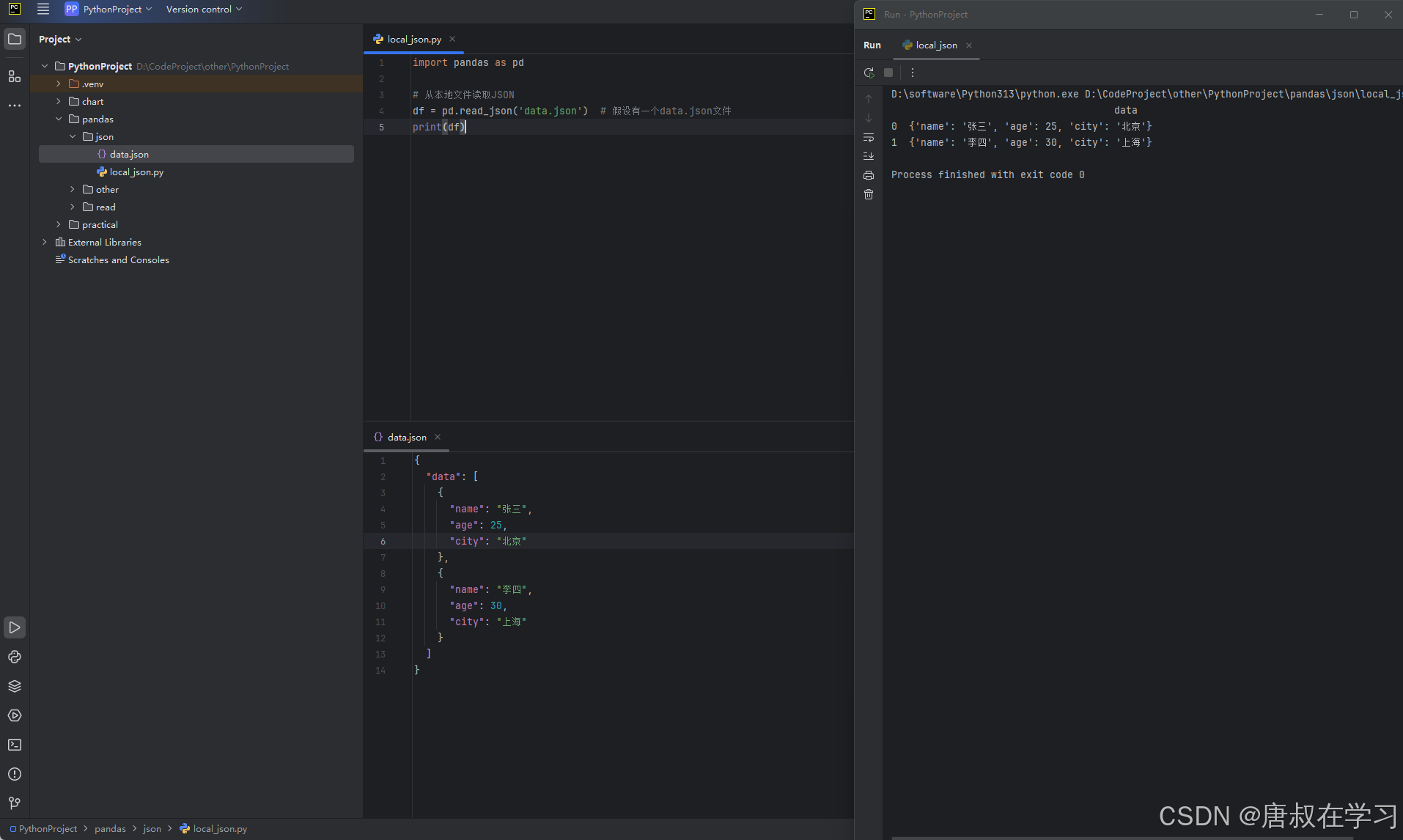The width and height of the screenshot is (1403, 840).
Task: Open the Project view options dropdown
Action: click(60, 40)
